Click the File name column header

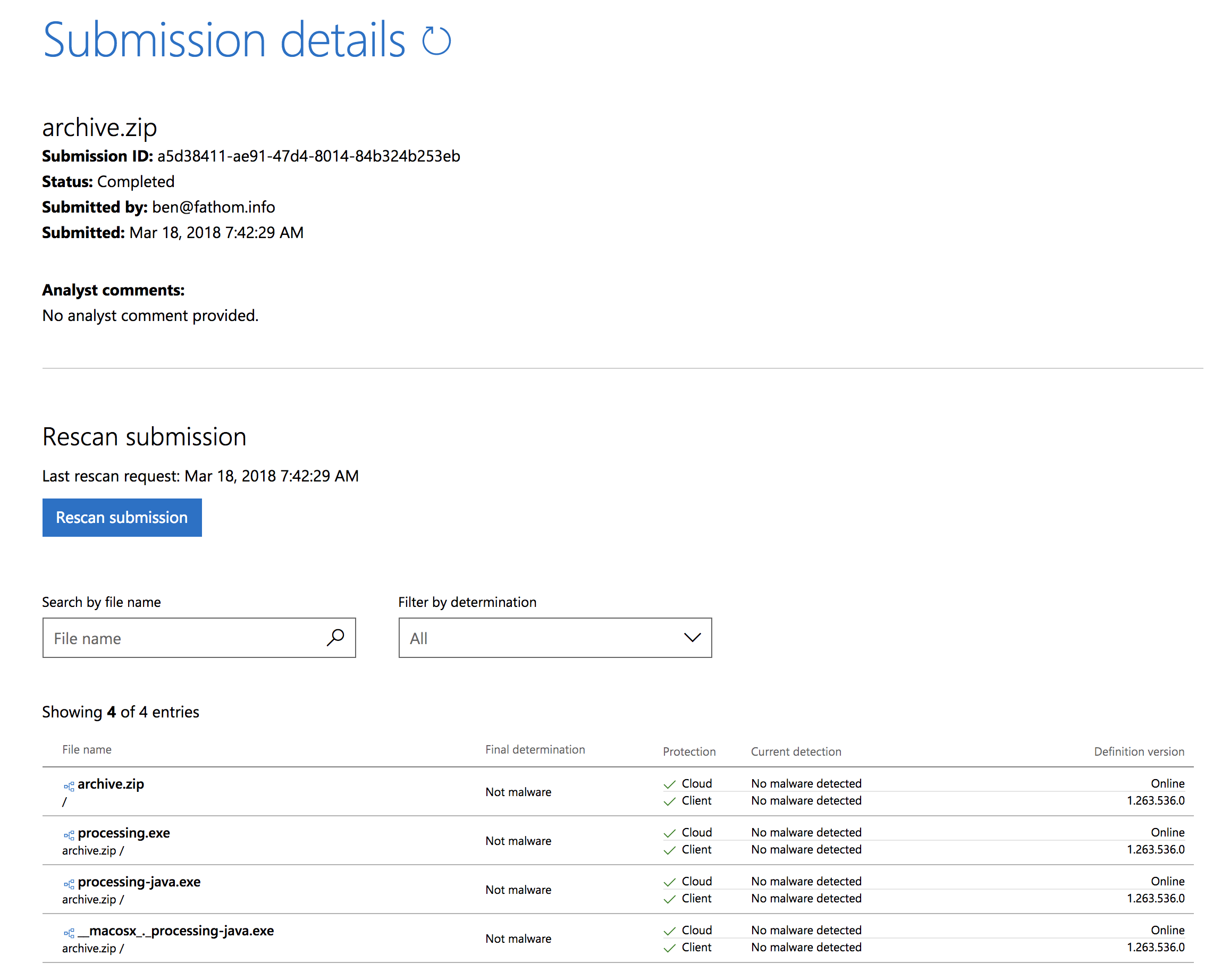coord(87,749)
